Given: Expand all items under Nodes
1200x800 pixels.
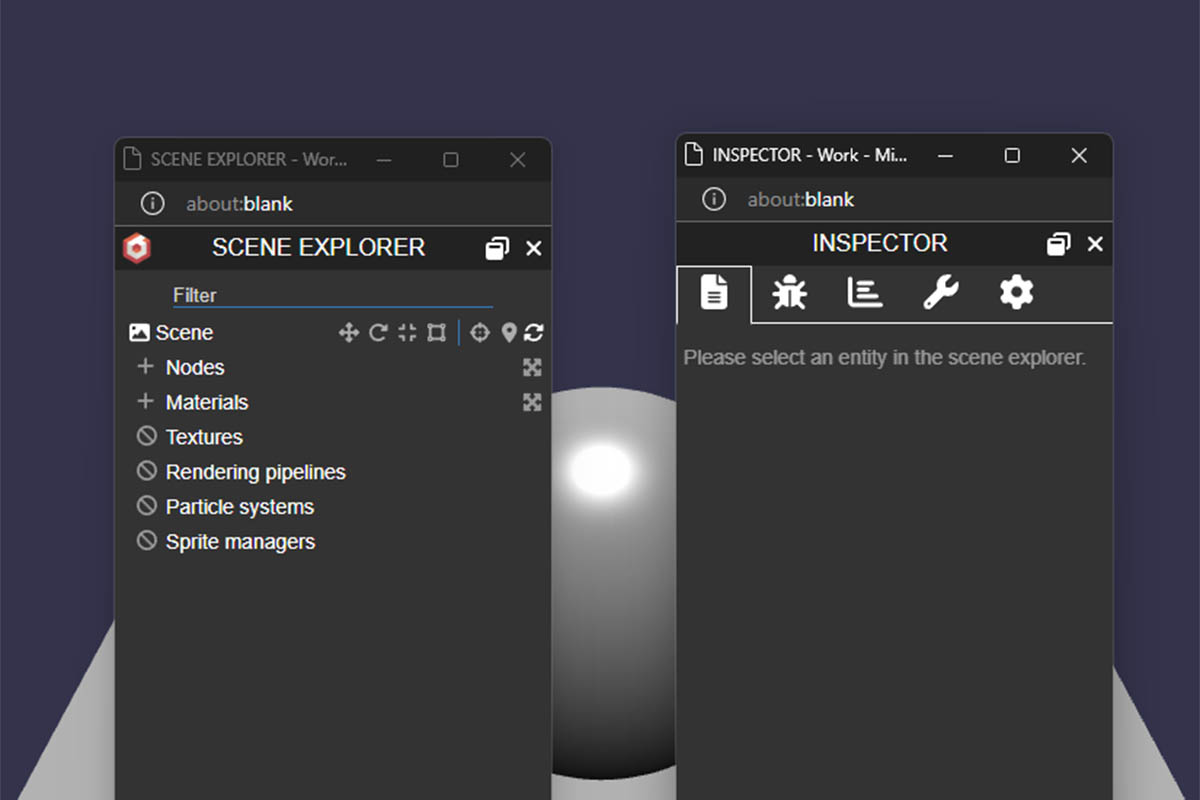Looking at the screenshot, I should click(532, 368).
